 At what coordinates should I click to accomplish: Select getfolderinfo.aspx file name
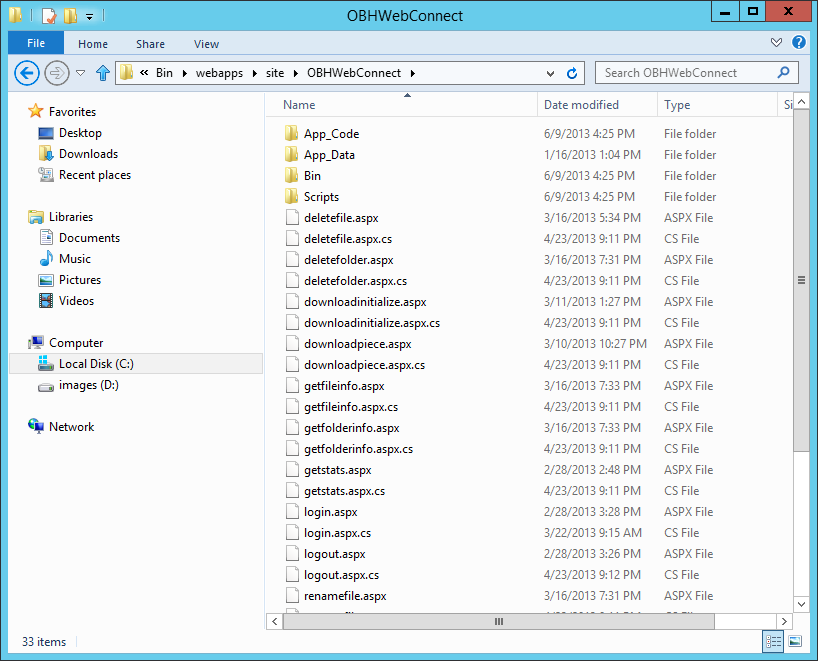coord(352,428)
